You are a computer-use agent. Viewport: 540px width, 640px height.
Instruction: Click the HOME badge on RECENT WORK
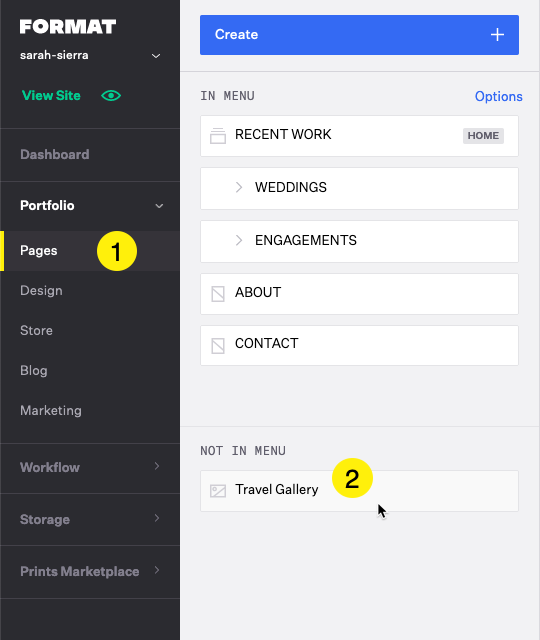(x=483, y=136)
